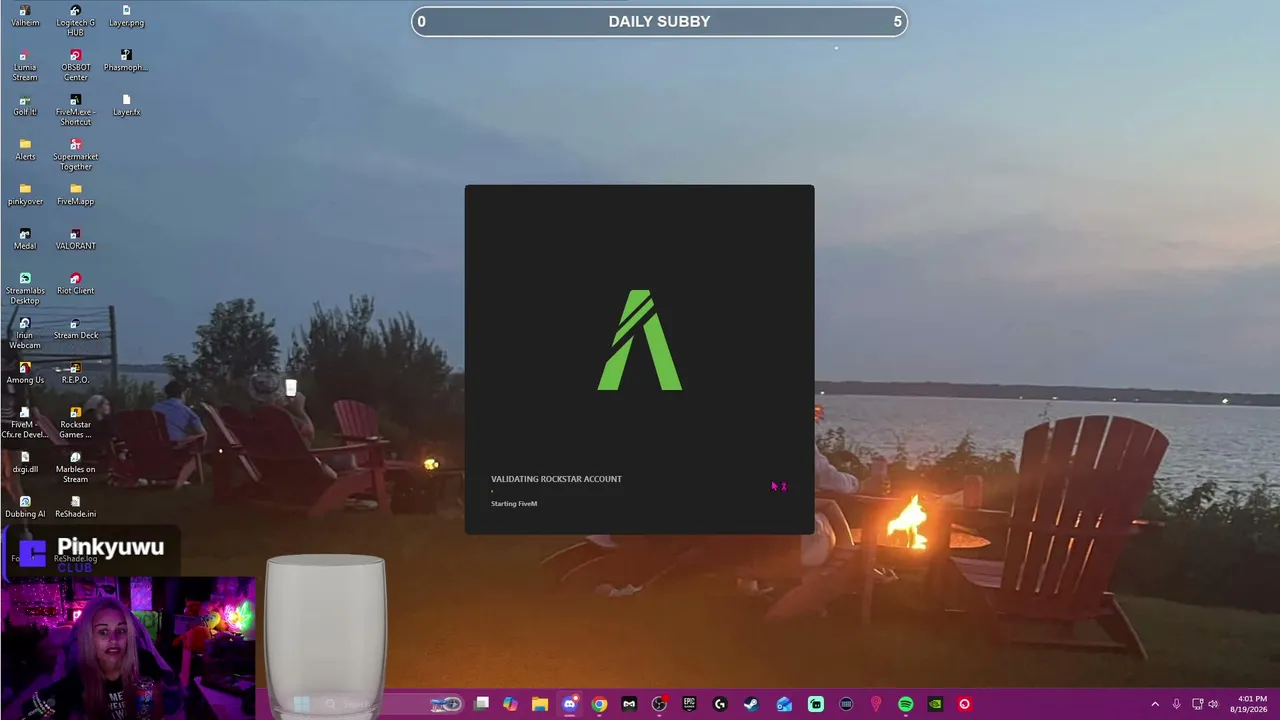Click the microphone icon in the system tray

coord(1176,704)
